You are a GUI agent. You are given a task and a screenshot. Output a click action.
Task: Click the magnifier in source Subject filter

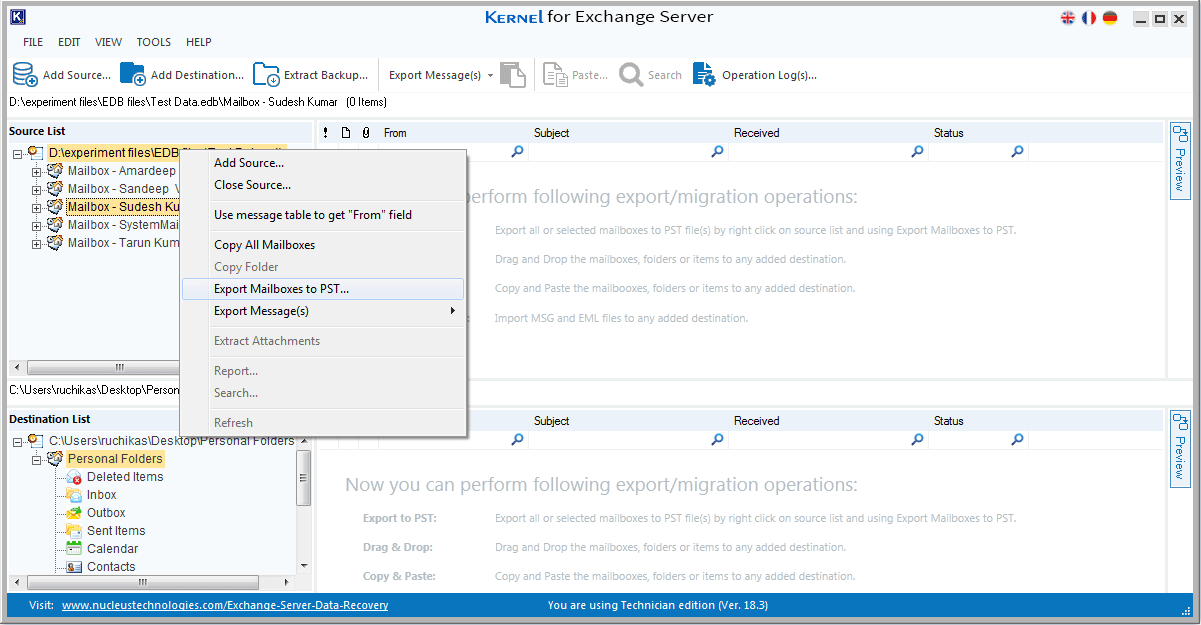point(717,152)
